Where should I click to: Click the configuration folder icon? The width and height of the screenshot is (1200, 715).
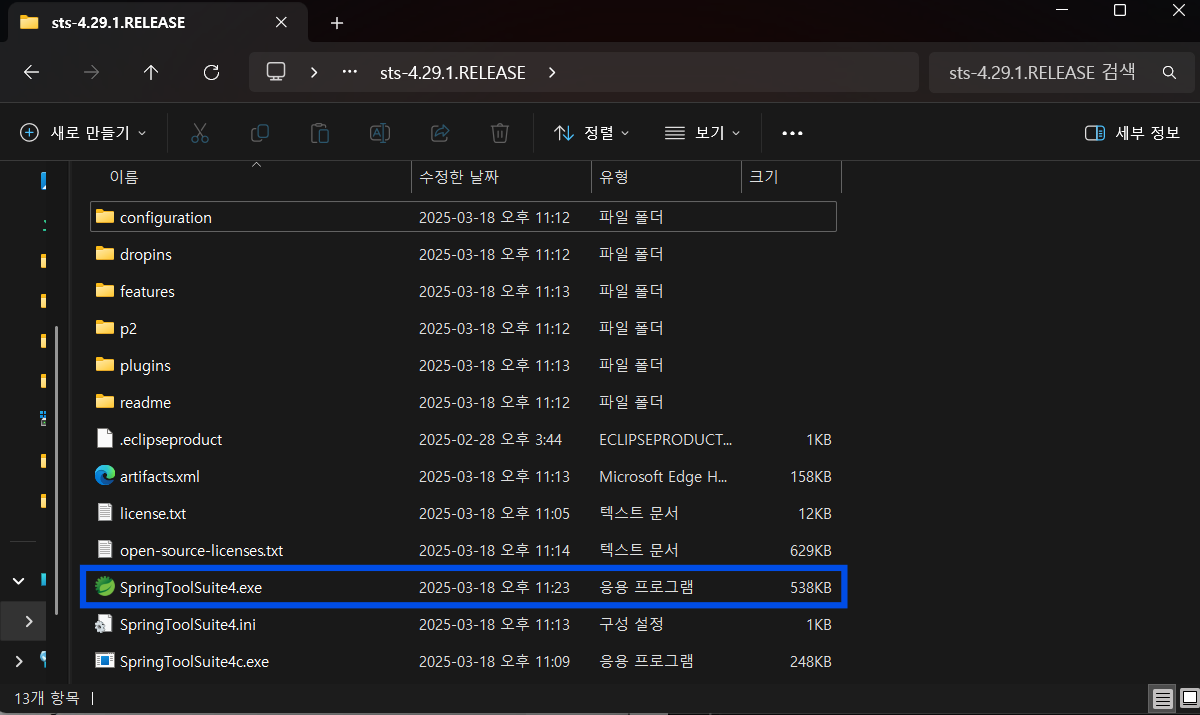pyautogui.click(x=105, y=217)
